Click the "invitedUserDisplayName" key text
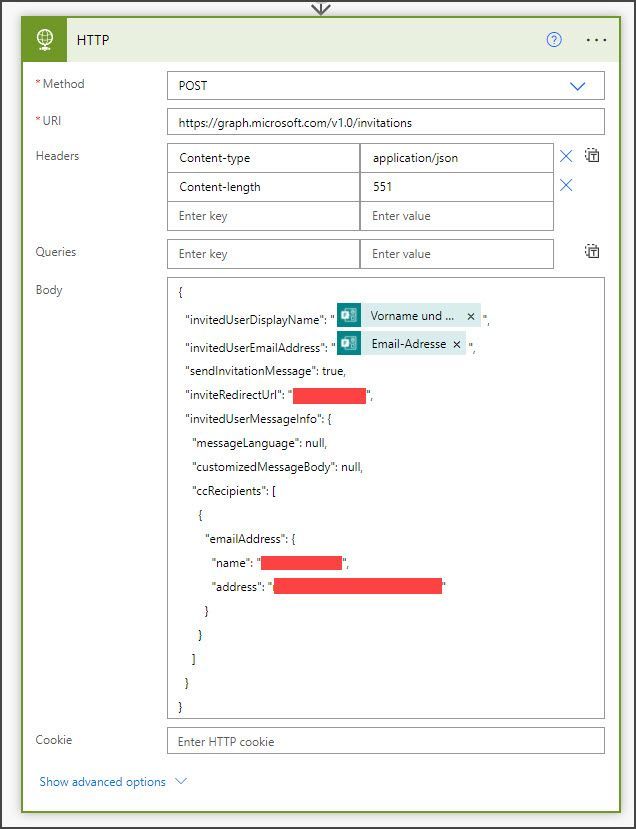This screenshot has height=829, width=636. tap(252, 320)
